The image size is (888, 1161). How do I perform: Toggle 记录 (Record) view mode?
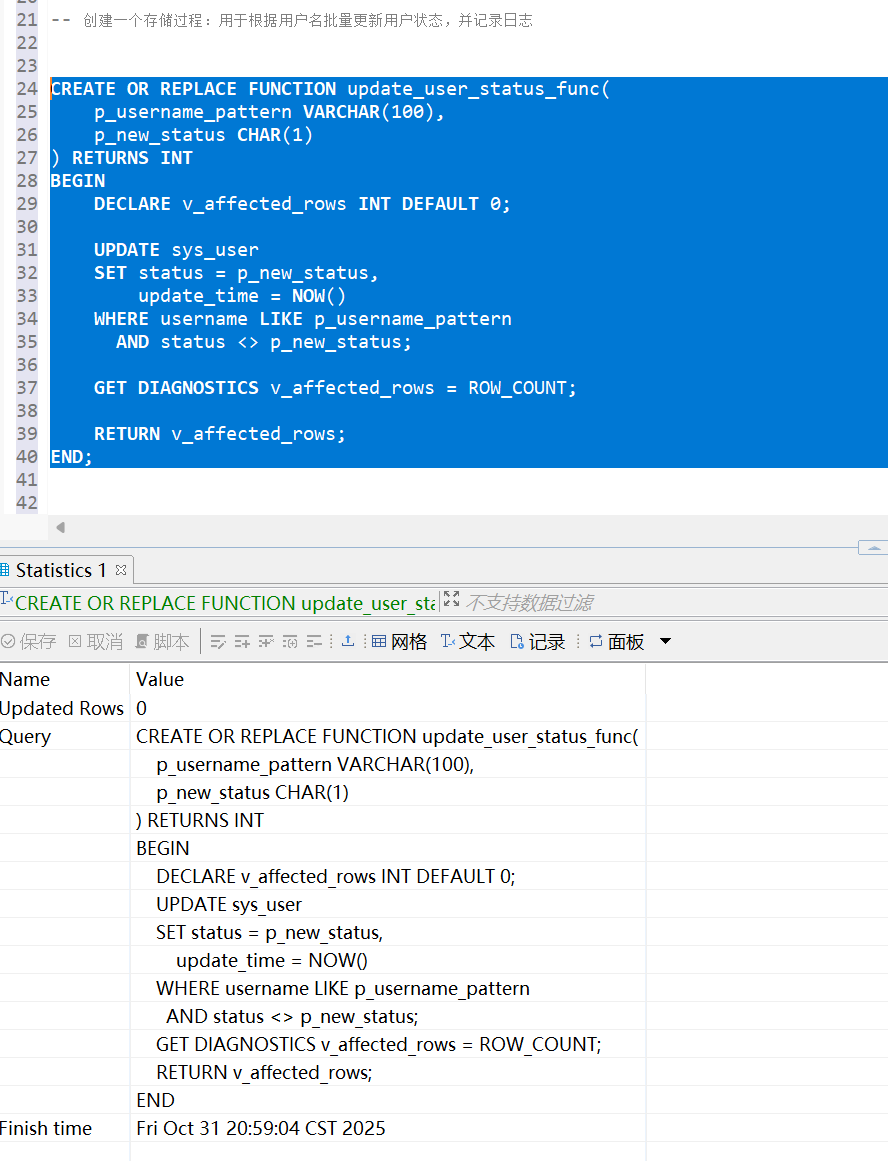pos(537,642)
